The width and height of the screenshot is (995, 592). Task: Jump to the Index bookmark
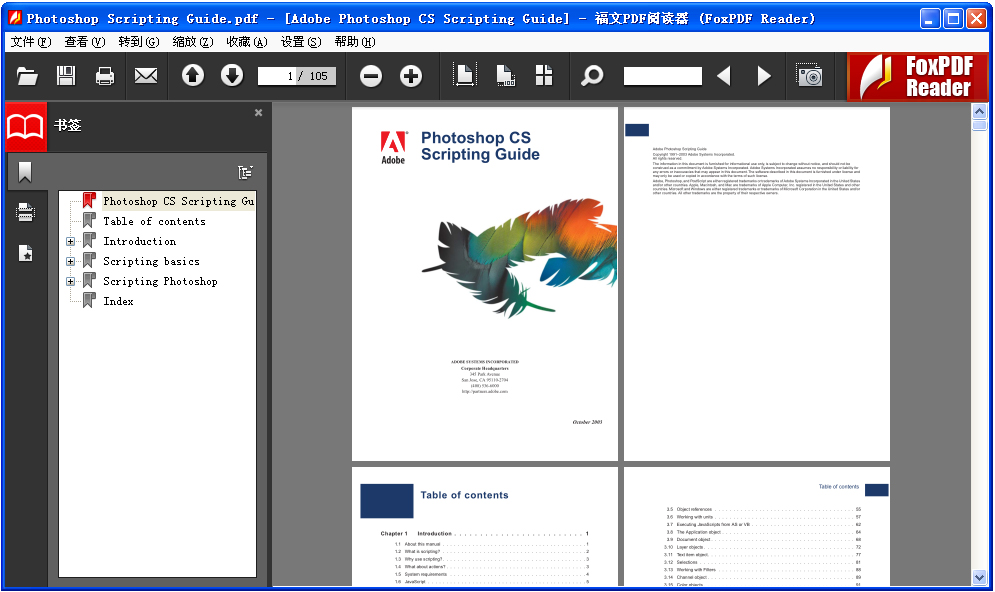click(x=118, y=301)
